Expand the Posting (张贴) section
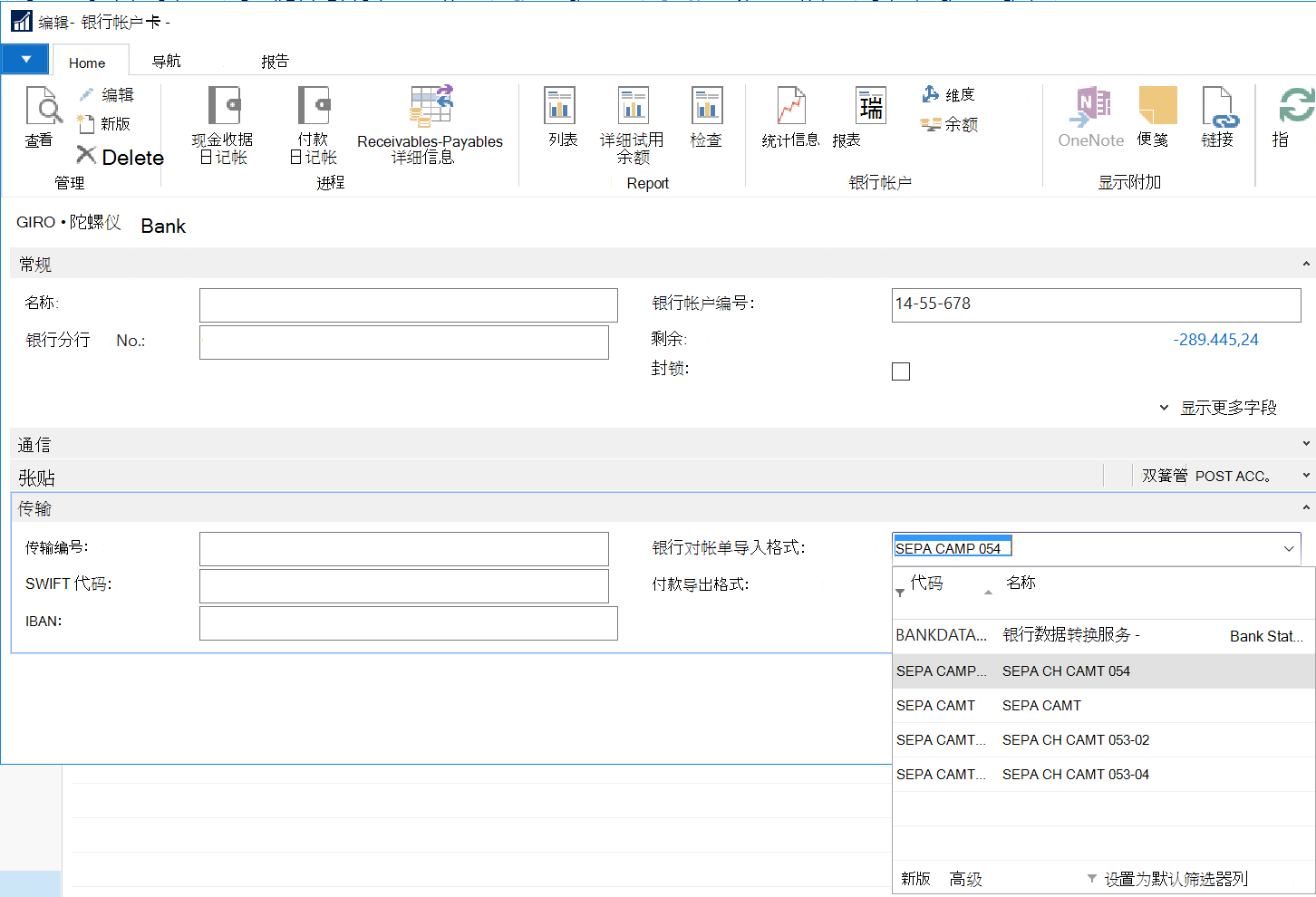The height and width of the screenshot is (897, 1316). [1306, 475]
